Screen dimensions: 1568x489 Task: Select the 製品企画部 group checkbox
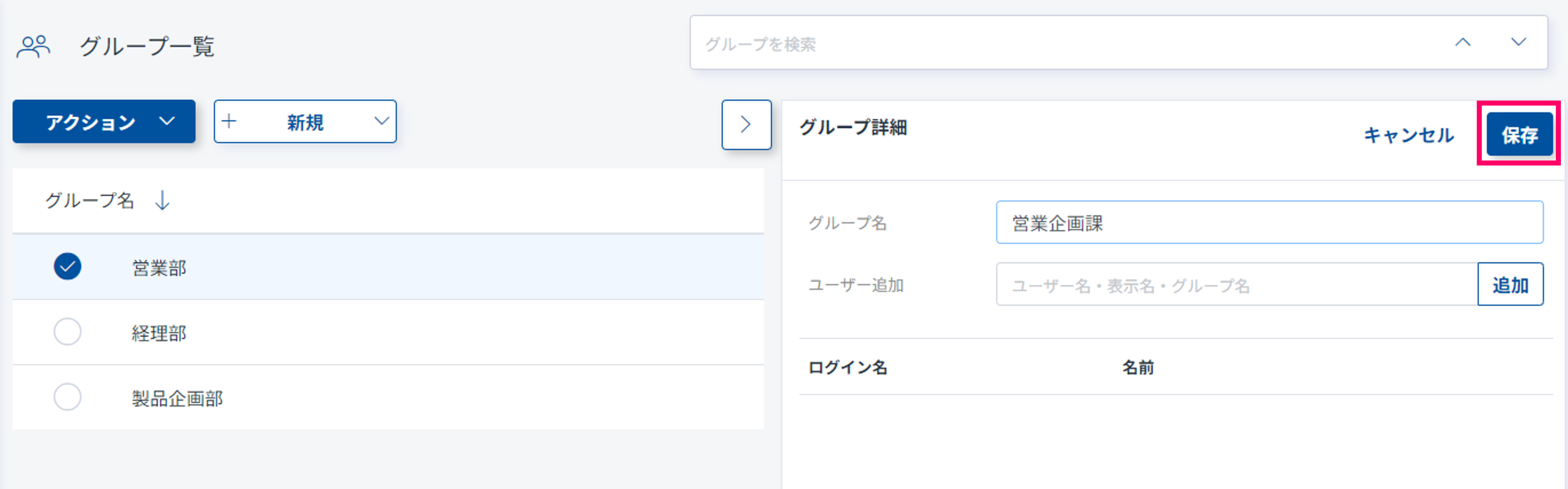tap(67, 397)
